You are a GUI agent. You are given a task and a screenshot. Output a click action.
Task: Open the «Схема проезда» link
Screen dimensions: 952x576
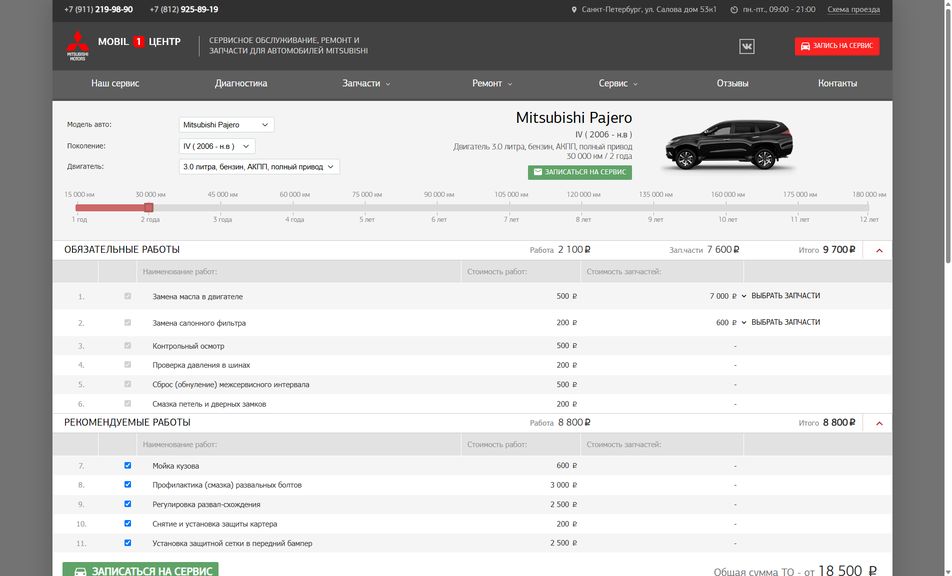click(853, 10)
